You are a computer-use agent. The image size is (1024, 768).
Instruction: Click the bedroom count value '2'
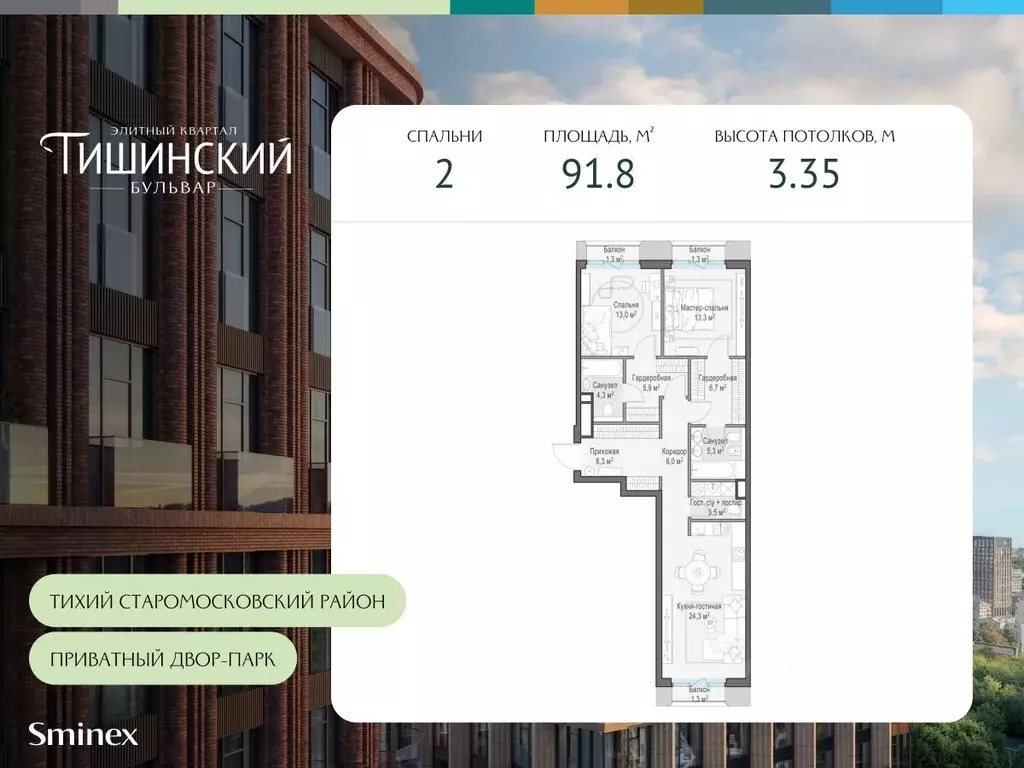pos(444,174)
